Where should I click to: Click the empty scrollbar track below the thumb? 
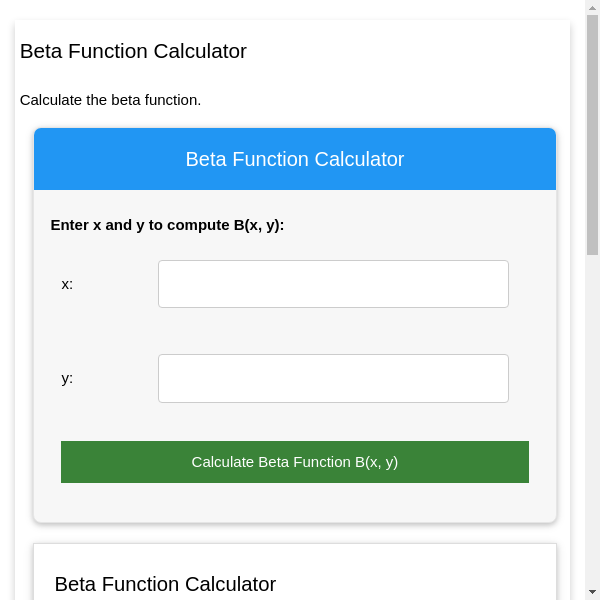[x=592, y=420]
